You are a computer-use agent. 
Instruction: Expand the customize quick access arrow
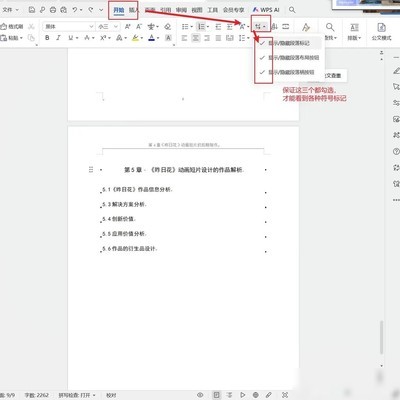click(101, 10)
